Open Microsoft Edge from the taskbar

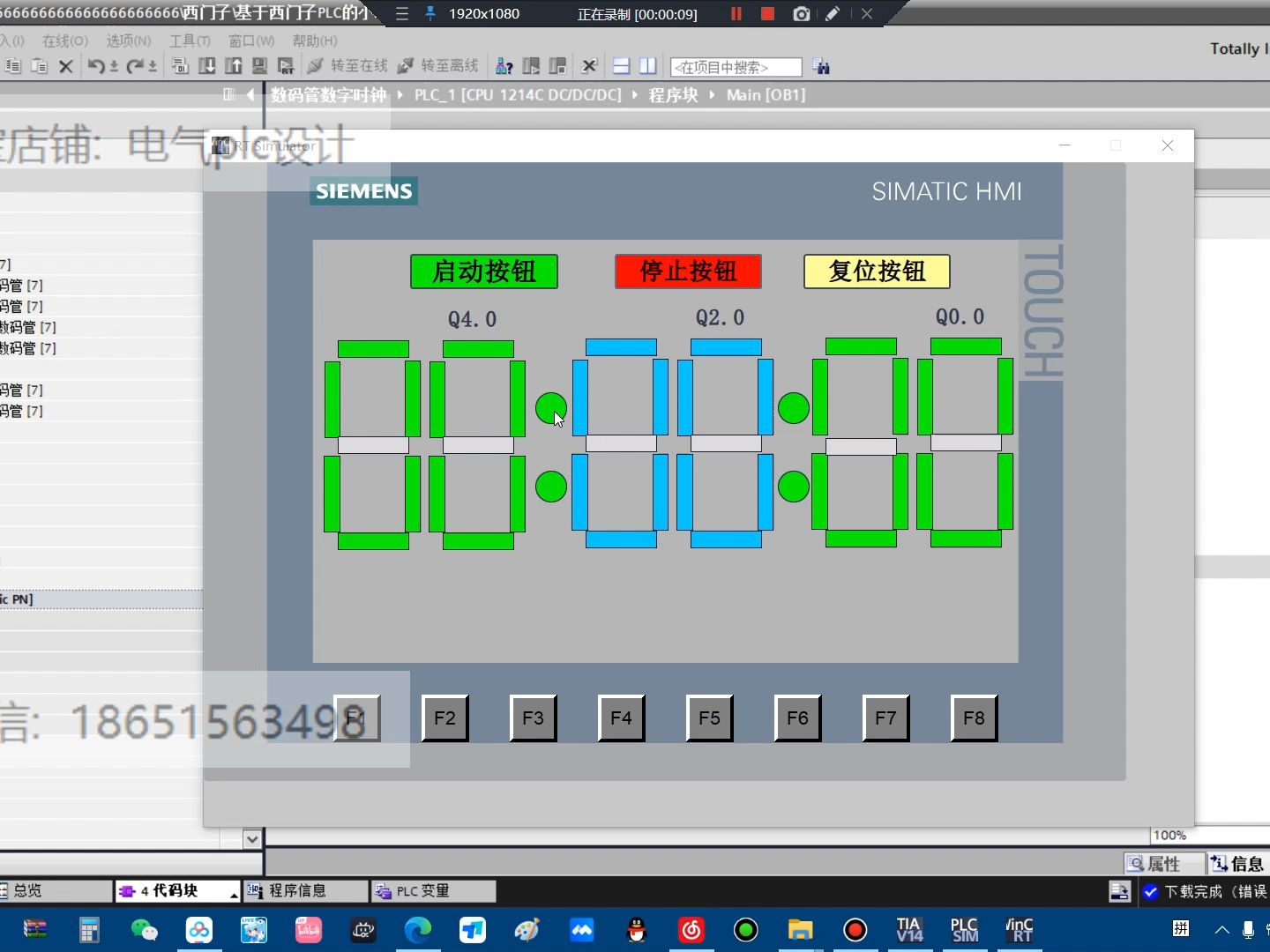(417, 930)
